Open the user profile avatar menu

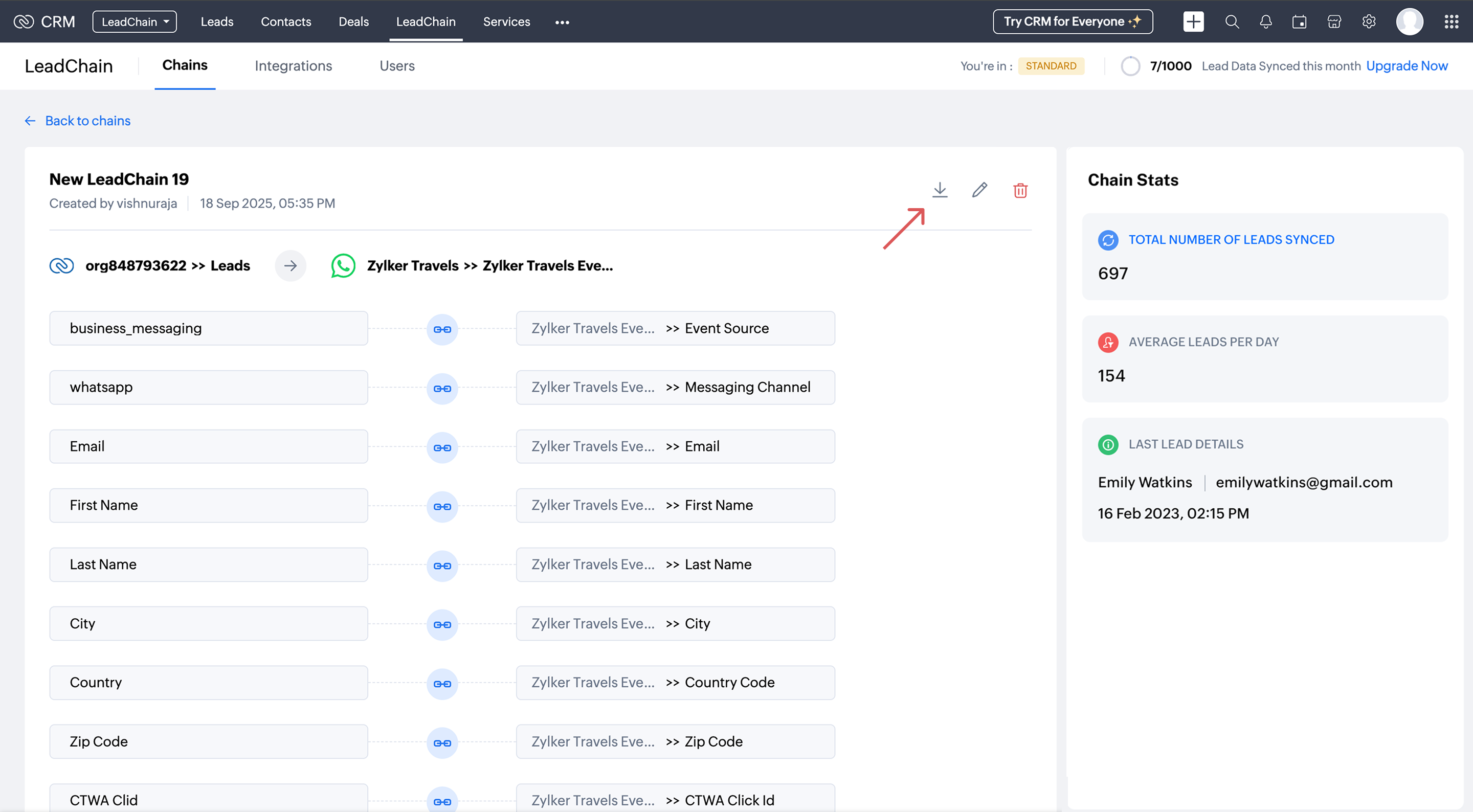tap(1409, 21)
